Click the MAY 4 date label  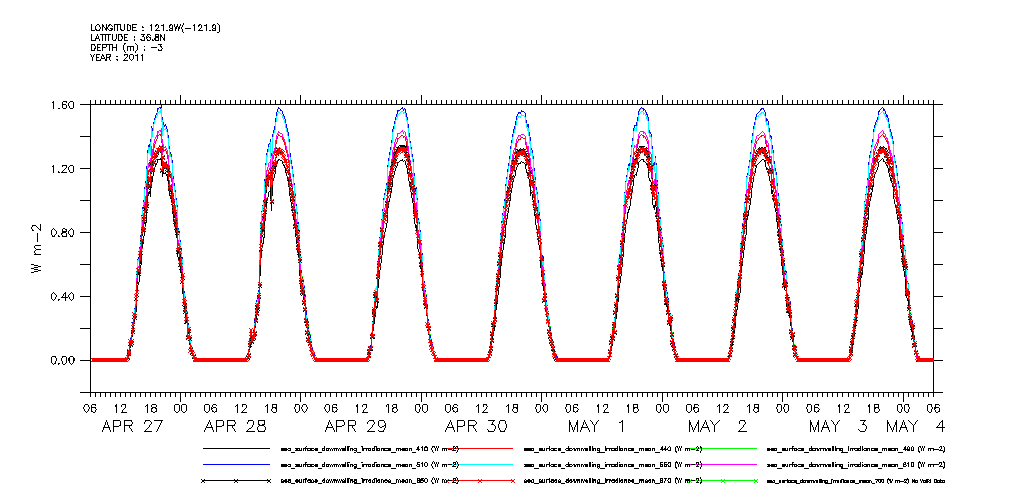click(915, 426)
